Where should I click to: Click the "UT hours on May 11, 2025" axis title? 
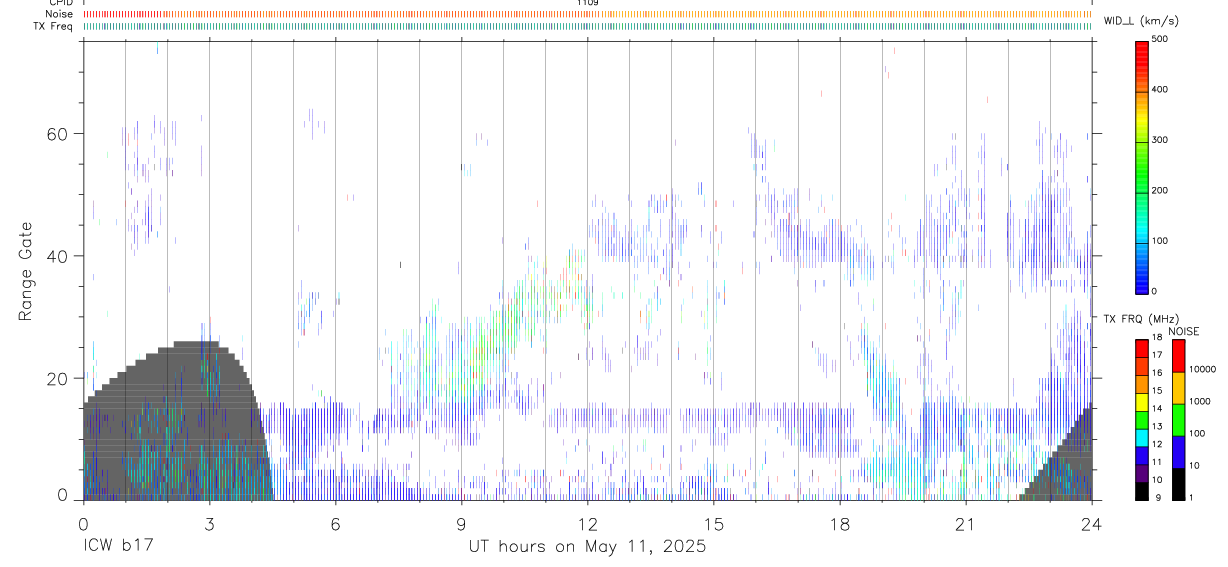pos(587,547)
